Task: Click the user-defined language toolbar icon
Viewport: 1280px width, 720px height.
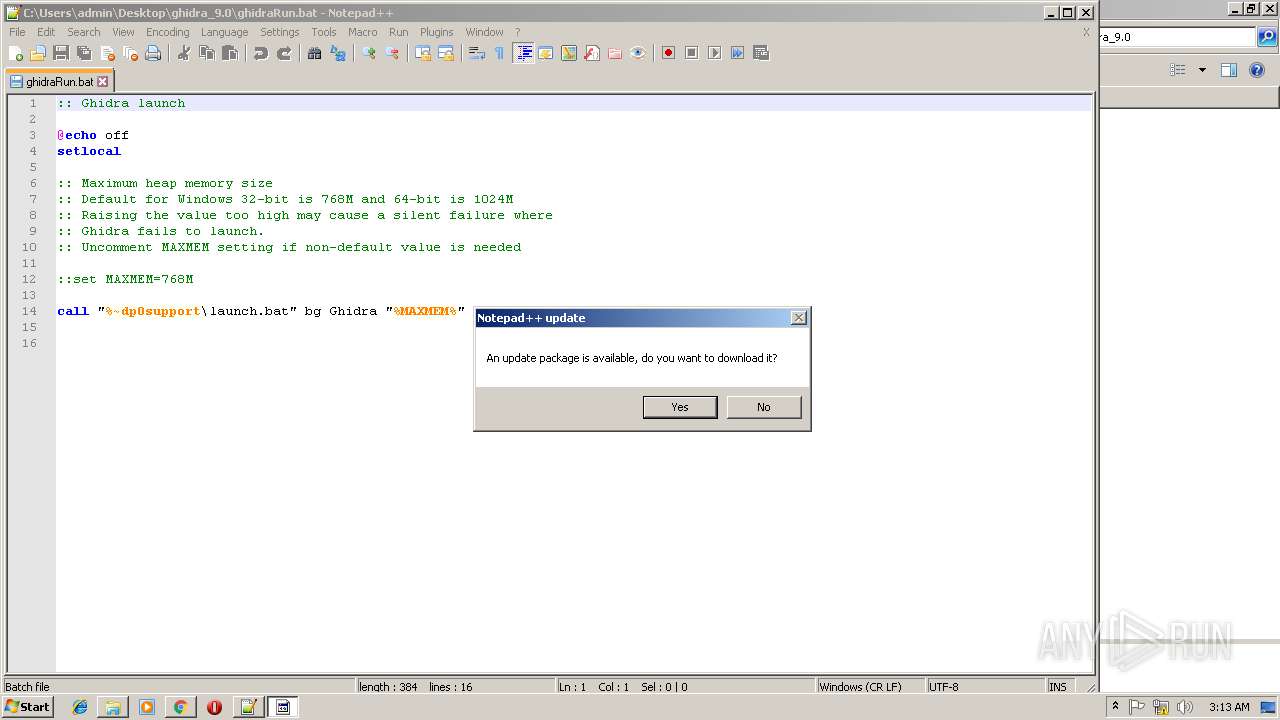Action: pos(546,53)
